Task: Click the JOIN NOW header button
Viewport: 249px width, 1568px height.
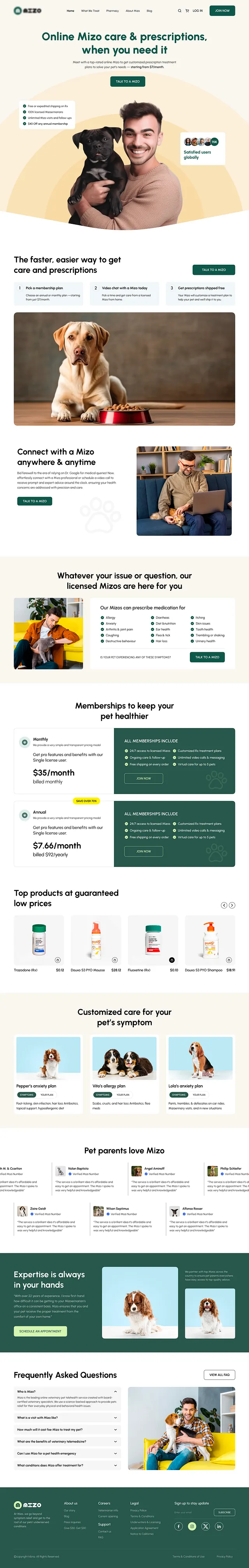Action: (222, 10)
